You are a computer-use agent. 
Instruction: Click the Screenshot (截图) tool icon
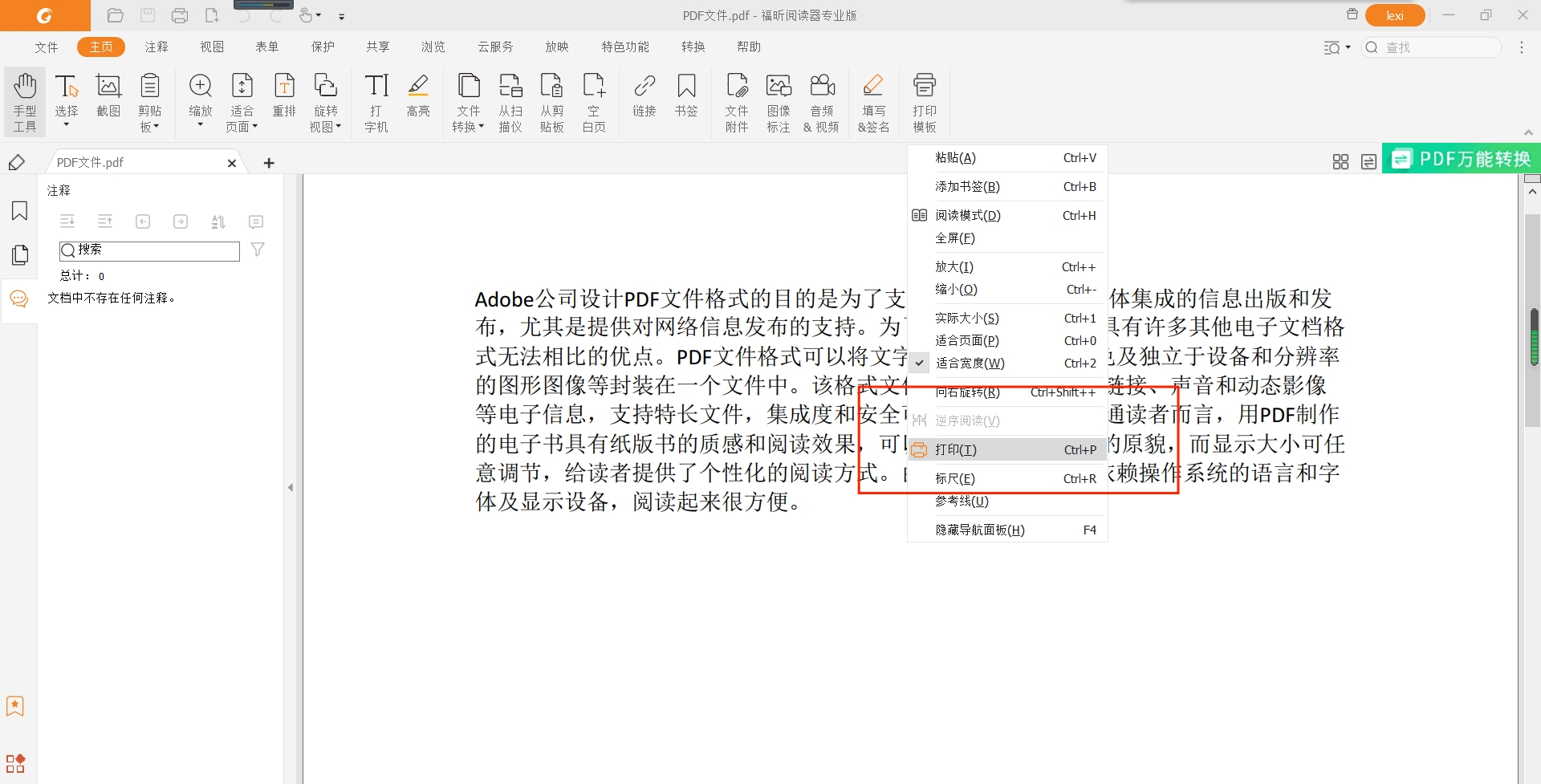pos(108,95)
